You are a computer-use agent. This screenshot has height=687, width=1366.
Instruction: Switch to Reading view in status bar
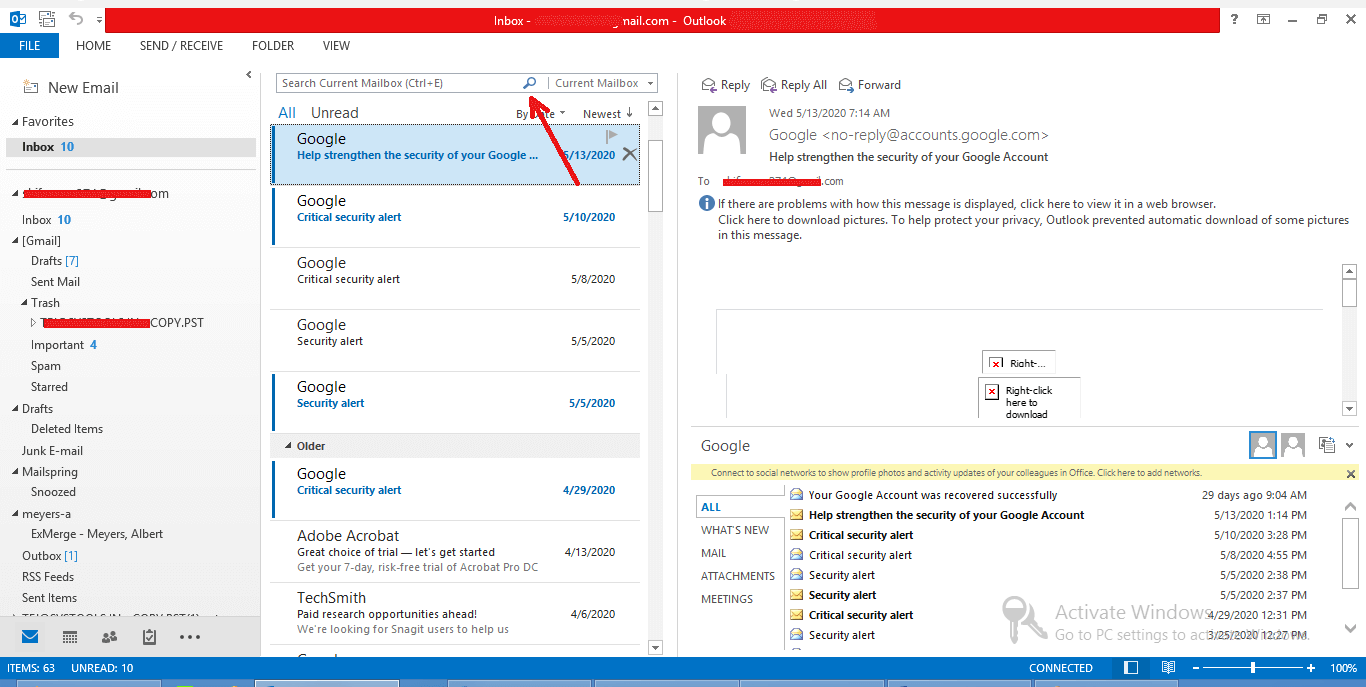coord(1168,667)
